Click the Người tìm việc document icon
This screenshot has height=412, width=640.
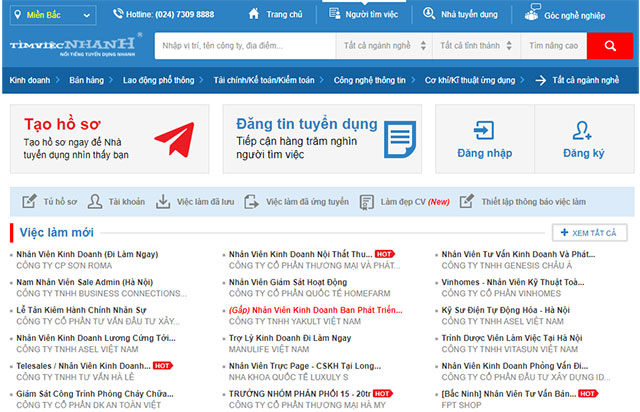[335, 13]
